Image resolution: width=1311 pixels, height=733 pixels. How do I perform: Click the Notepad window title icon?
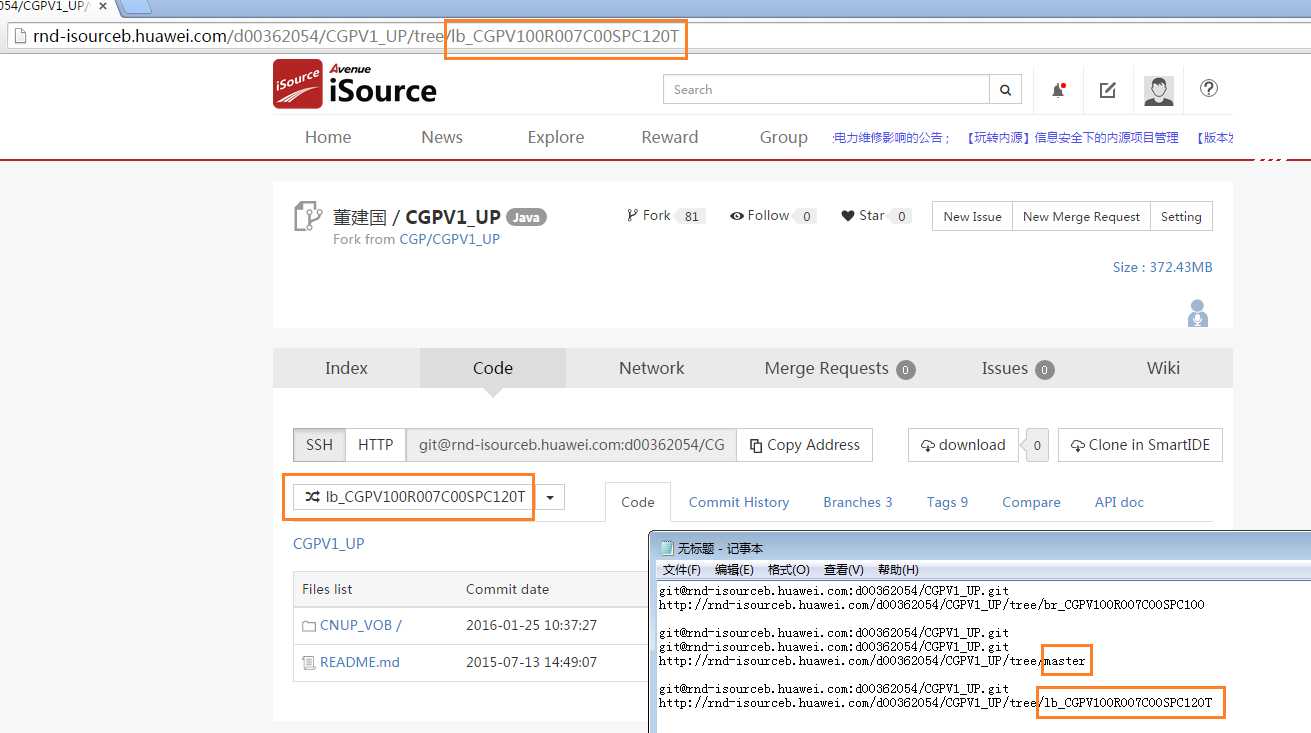667,548
